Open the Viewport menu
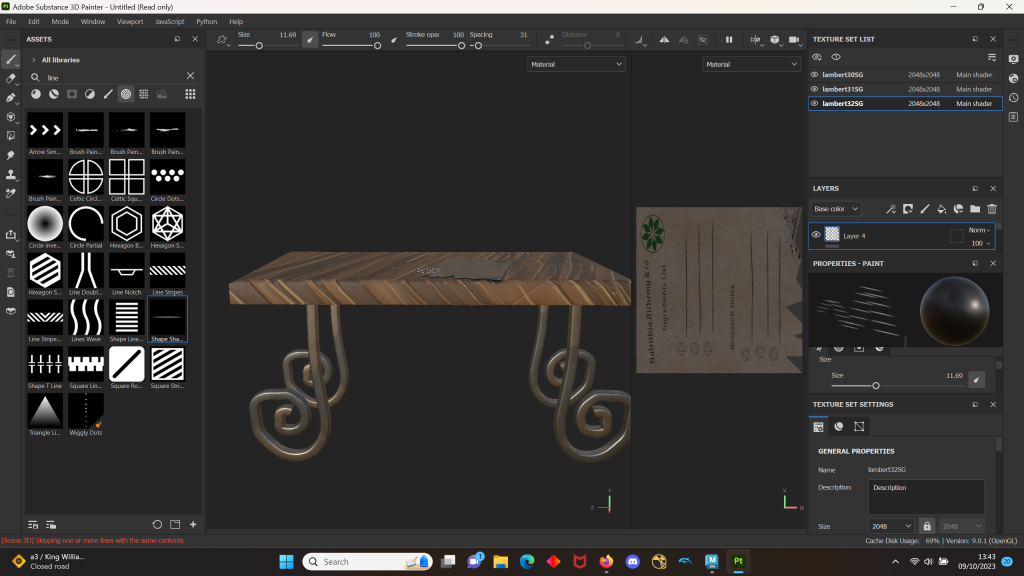The image size is (1024, 576). pyautogui.click(x=130, y=22)
